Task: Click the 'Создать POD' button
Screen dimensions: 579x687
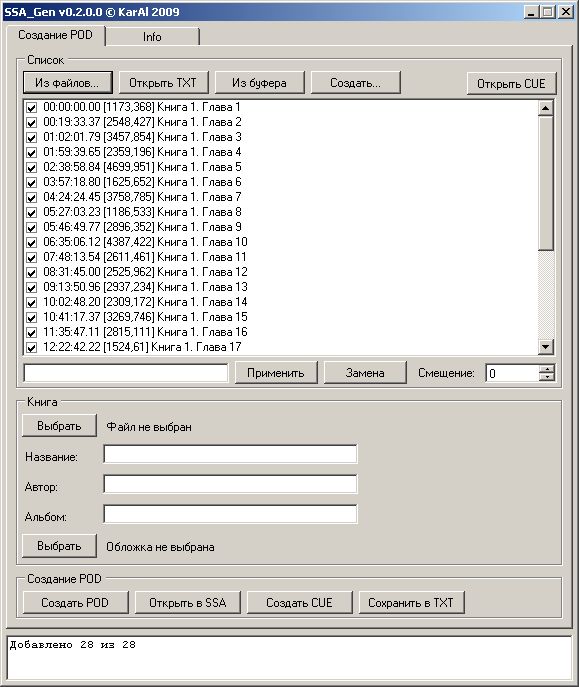Action: click(75, 602)
